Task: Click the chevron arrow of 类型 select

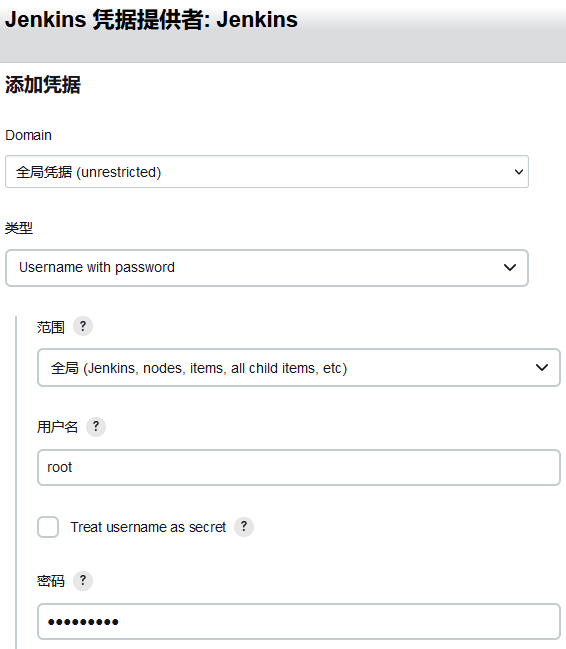Action: tap(510, 267)
